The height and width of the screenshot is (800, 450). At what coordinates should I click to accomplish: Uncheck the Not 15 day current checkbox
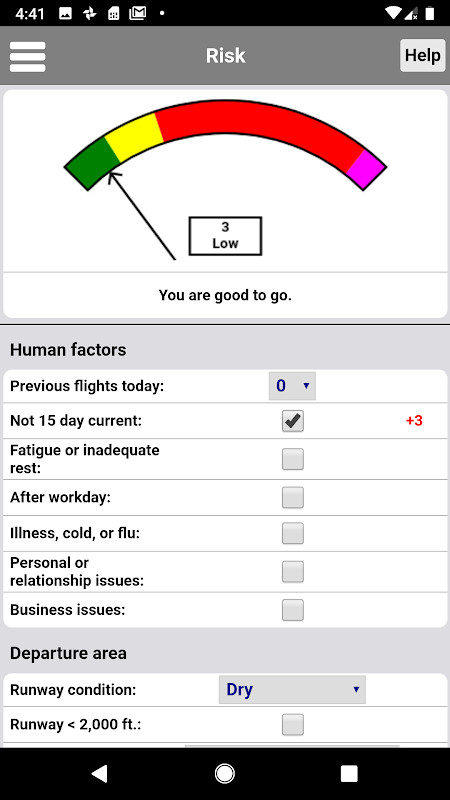point(293,421)
